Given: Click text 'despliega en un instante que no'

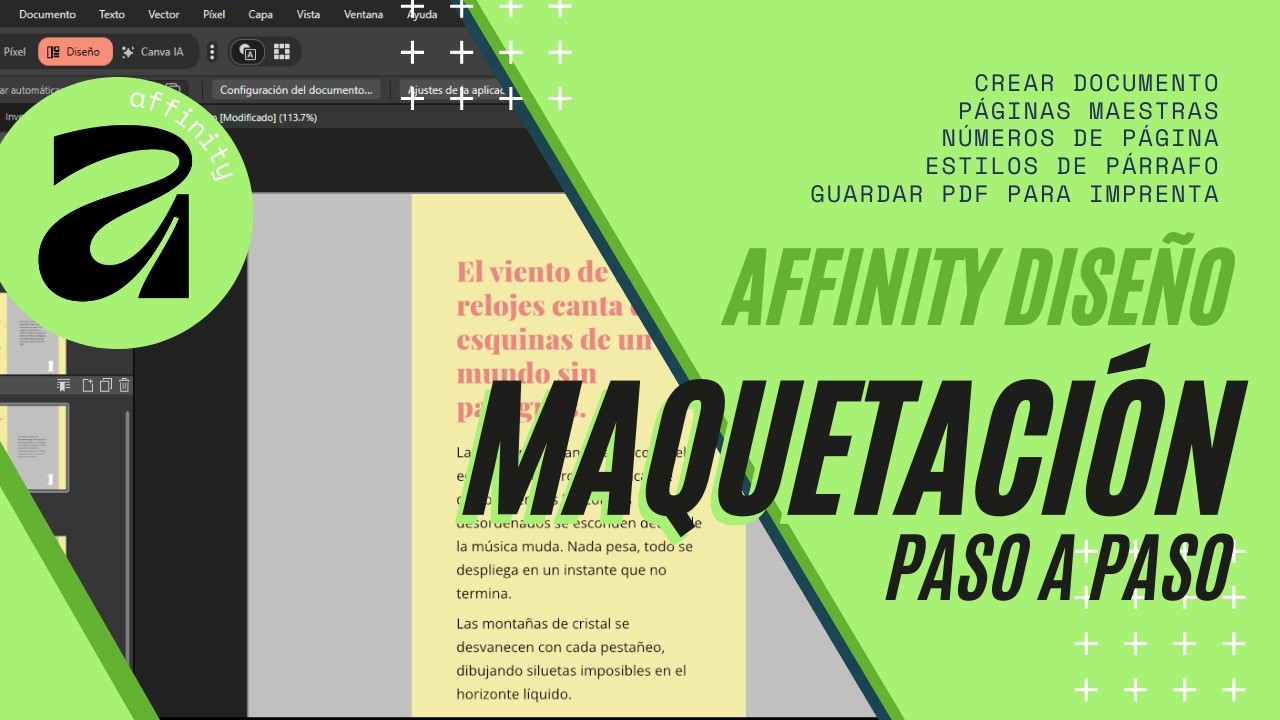Looking at the screenshot, I should 561,570.
